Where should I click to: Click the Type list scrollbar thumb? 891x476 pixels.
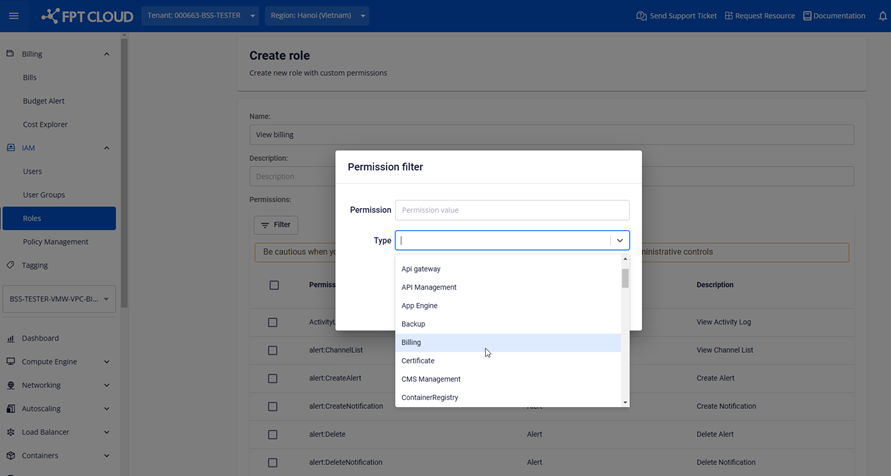(625, 278)
